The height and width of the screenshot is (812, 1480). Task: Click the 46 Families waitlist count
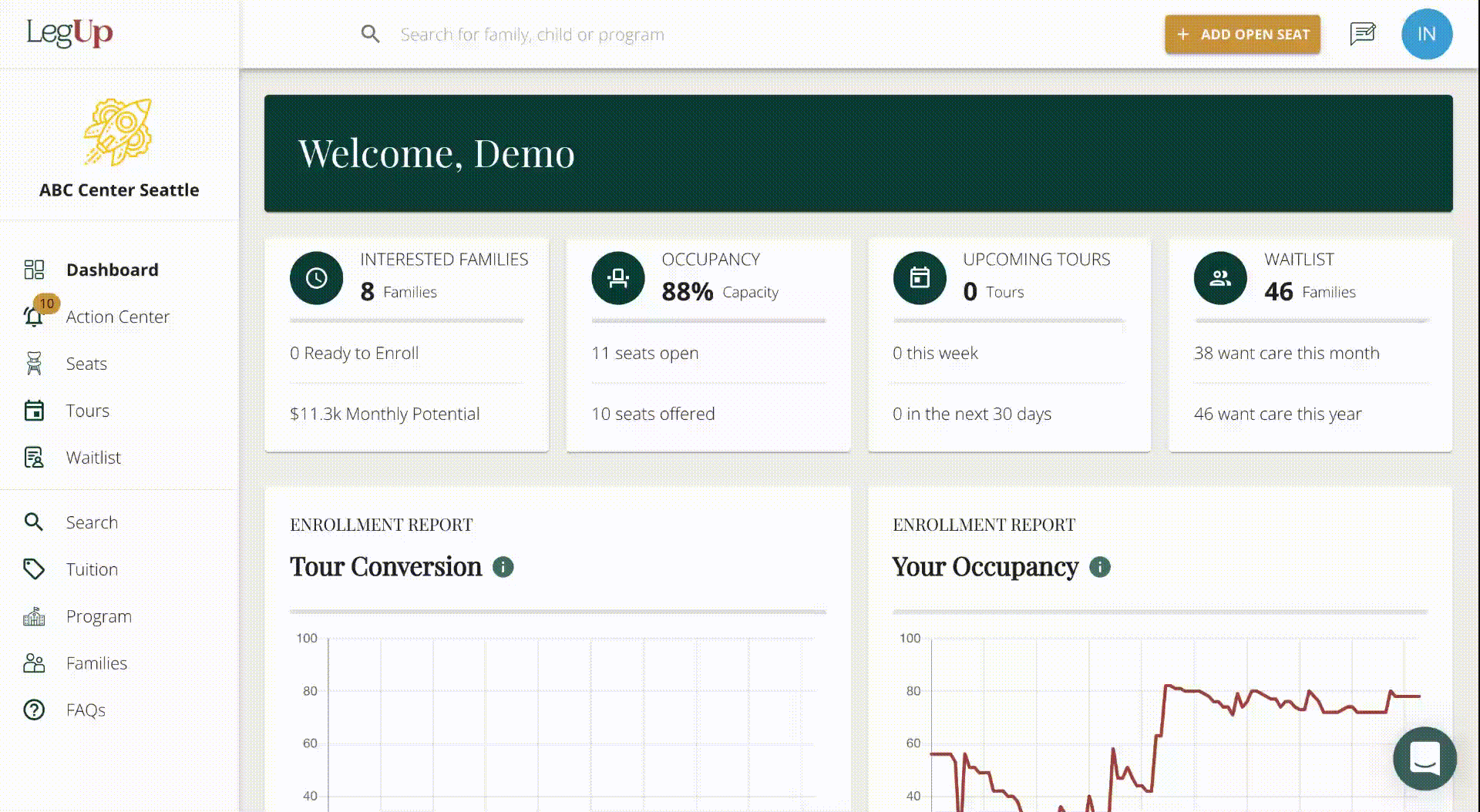click(x=1310, y=291)
